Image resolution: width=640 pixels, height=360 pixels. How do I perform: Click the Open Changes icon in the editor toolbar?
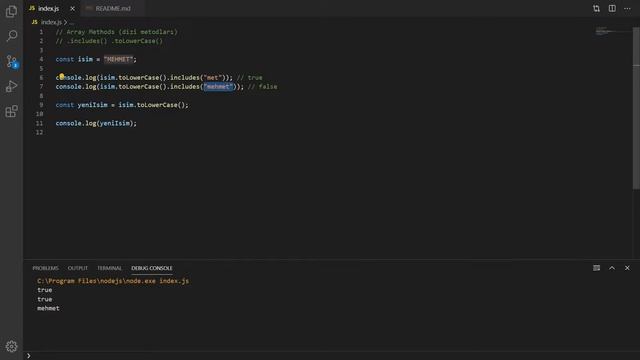click(x=596, y=9)
